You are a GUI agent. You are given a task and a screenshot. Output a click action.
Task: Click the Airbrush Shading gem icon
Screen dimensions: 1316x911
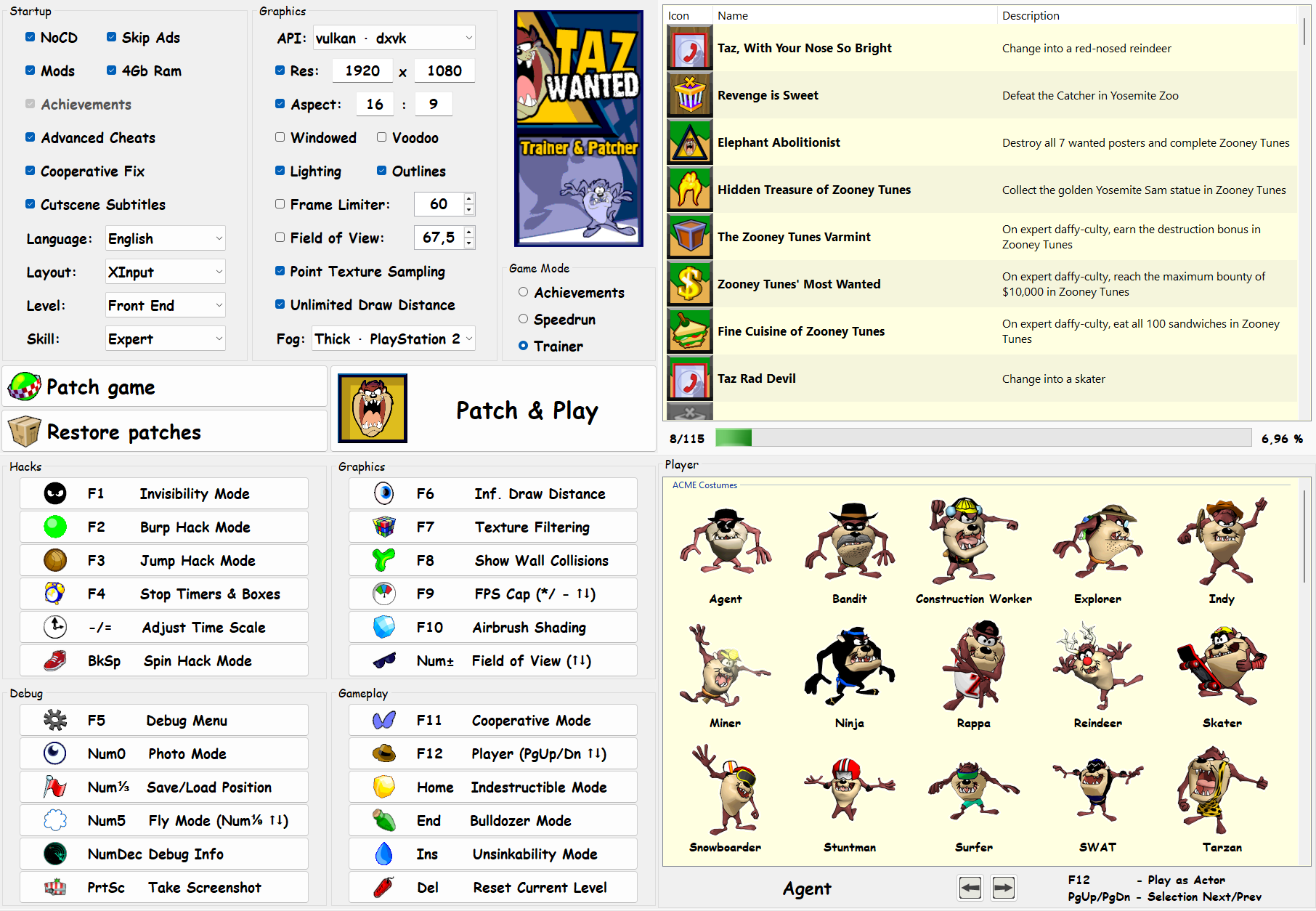[x=384, y=628]
